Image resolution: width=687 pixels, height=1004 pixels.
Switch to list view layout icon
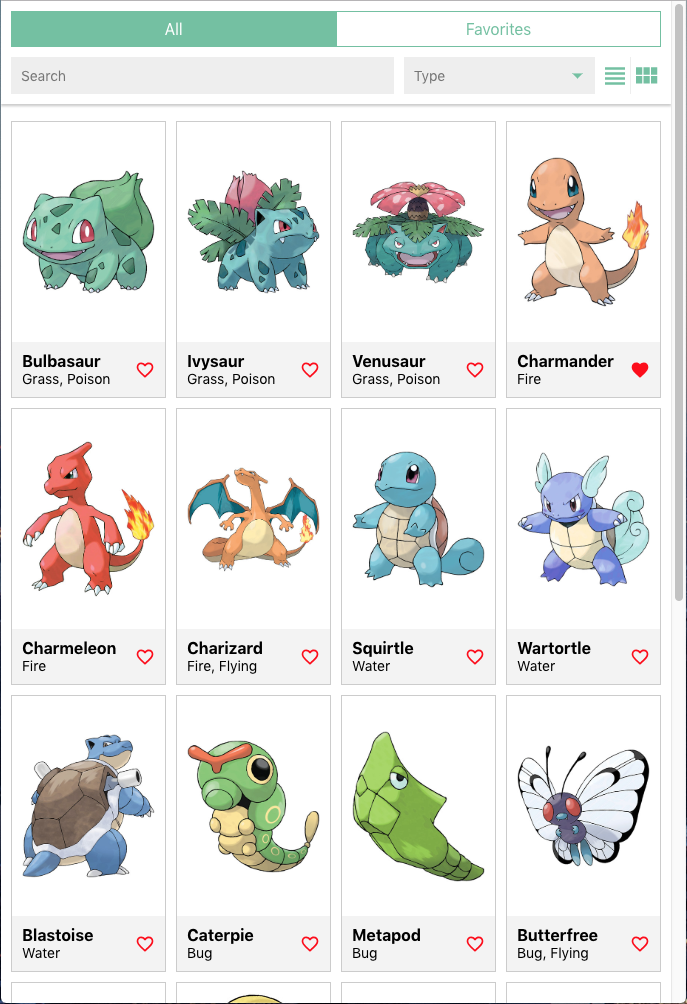615,76
